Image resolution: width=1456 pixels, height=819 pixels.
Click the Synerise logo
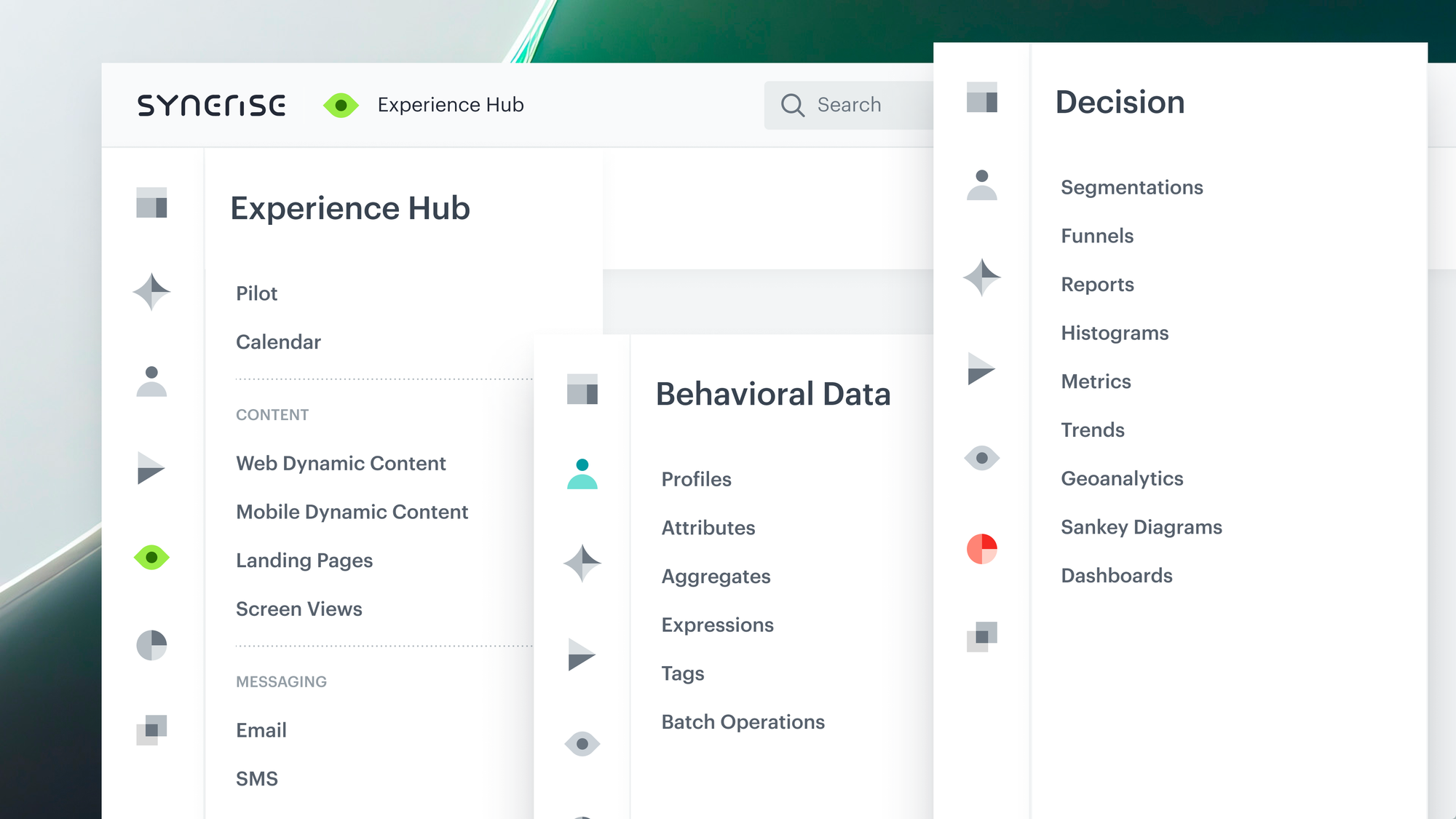pos(213,104)
